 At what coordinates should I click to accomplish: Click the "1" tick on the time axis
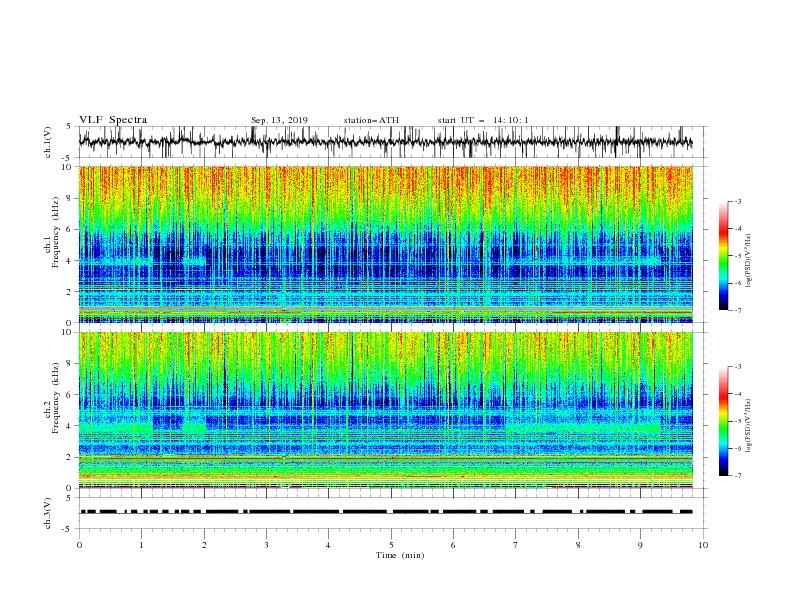(x=141, y=545)
